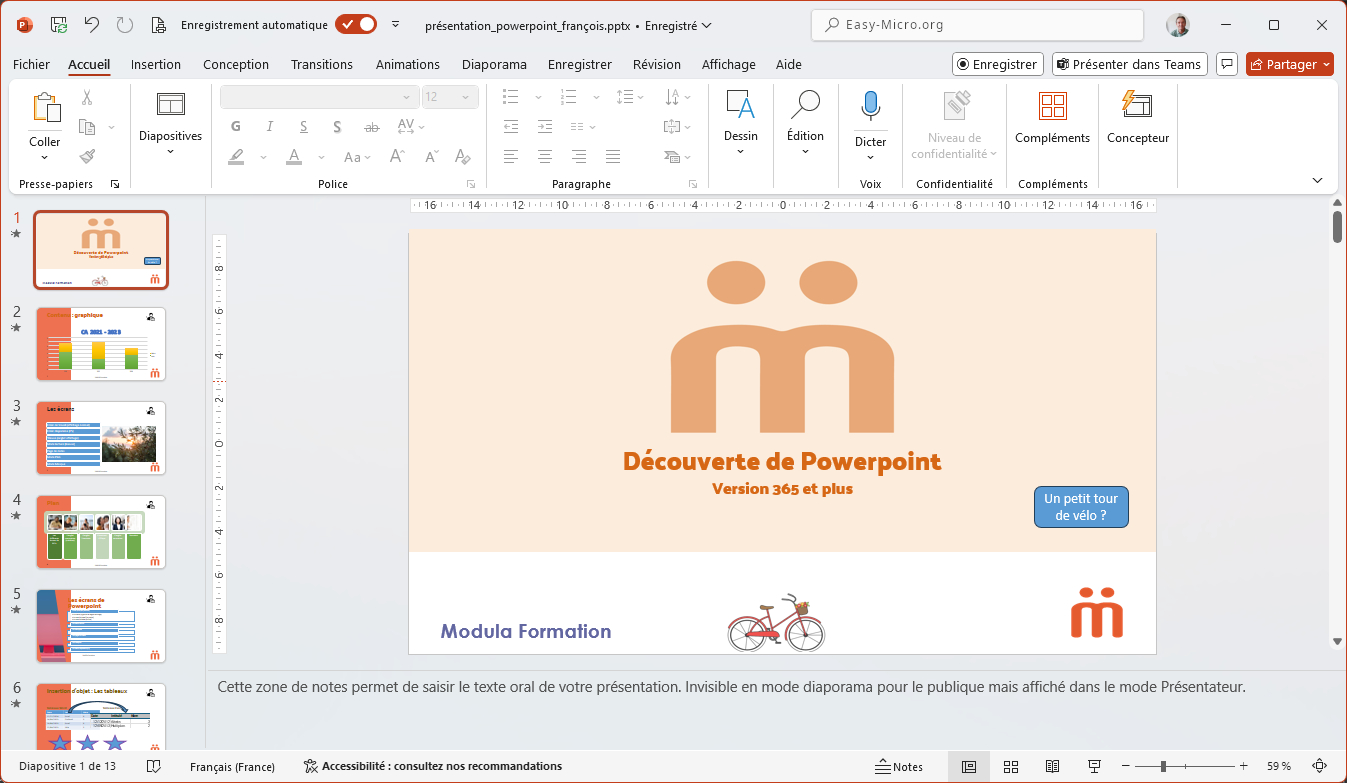The width and height of the screenshot is (1347, 783).
Task: Expand Quick Access Toolbar customize arrow
Action: coord(396,25)
